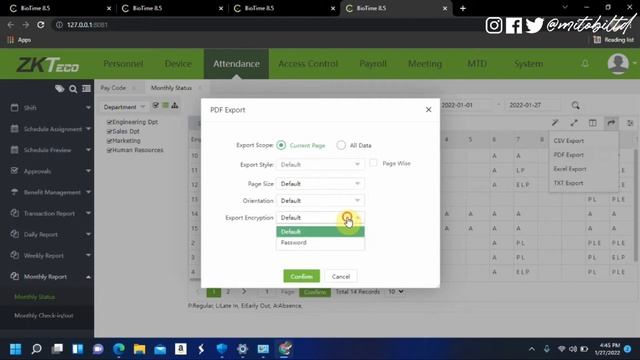
Task: Open Monthly Status report
Action: (x=35, y=297)
